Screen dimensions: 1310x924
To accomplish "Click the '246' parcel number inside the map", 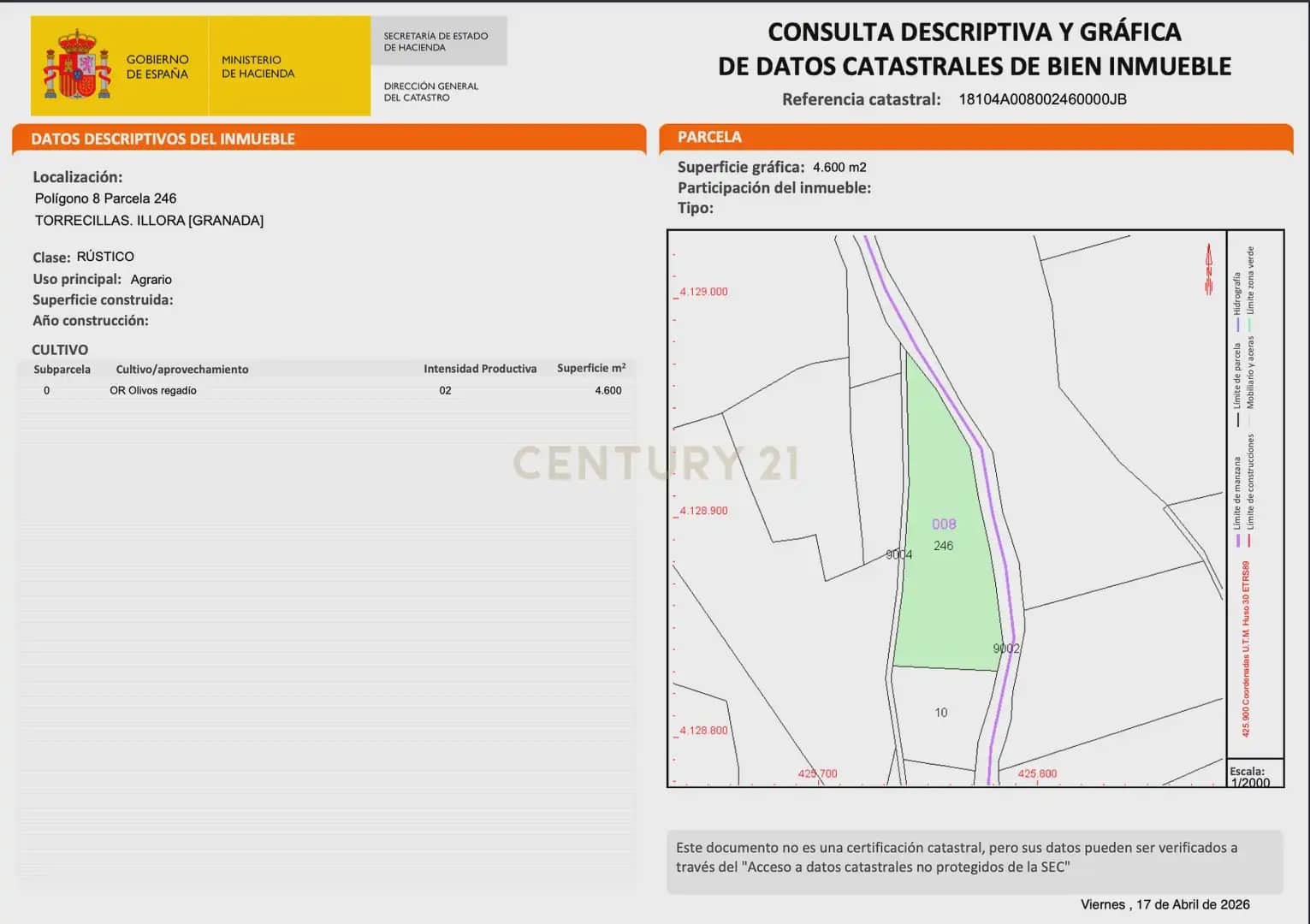I will [x=943, y=546].
